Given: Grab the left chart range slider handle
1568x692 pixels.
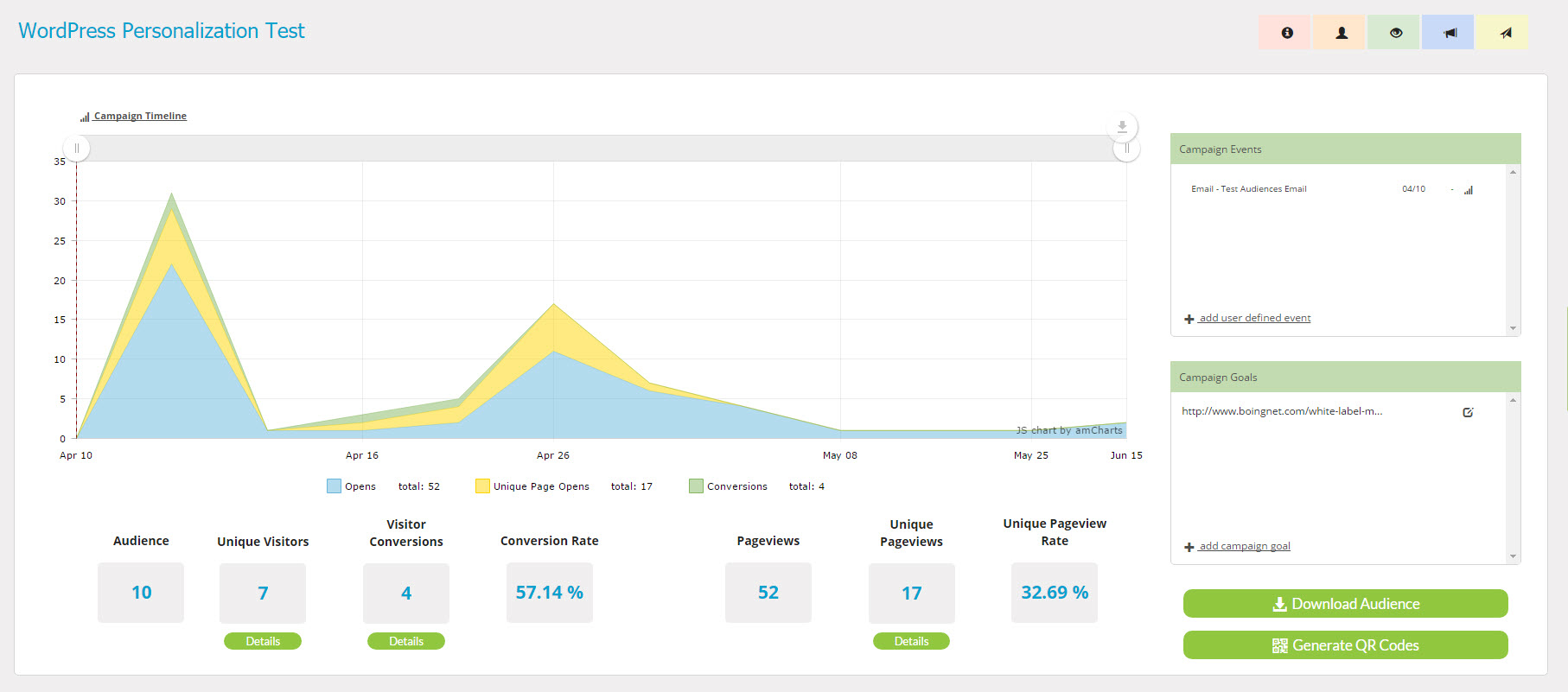Looking at the screenshot, I should click(77, 149).
